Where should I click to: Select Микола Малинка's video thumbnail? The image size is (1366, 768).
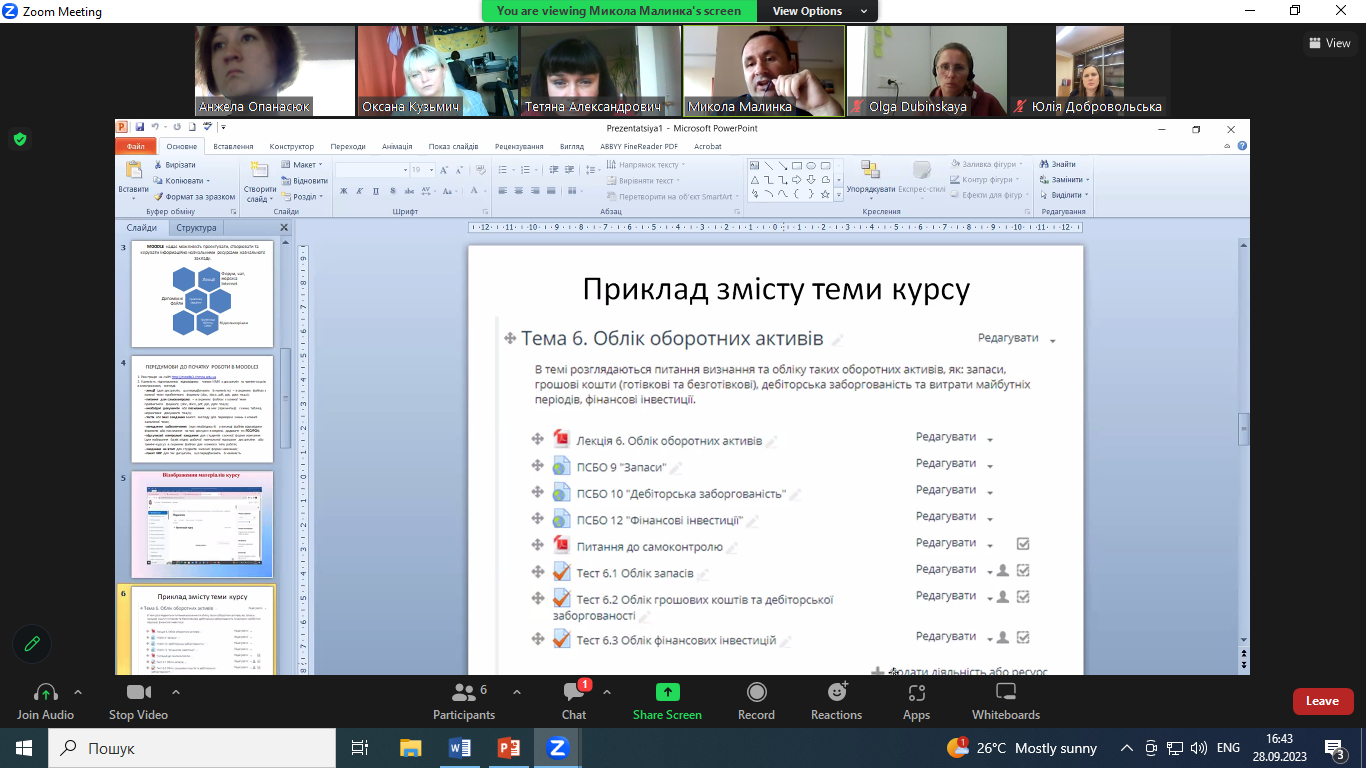pyautogui.click(x=764, y=71)
